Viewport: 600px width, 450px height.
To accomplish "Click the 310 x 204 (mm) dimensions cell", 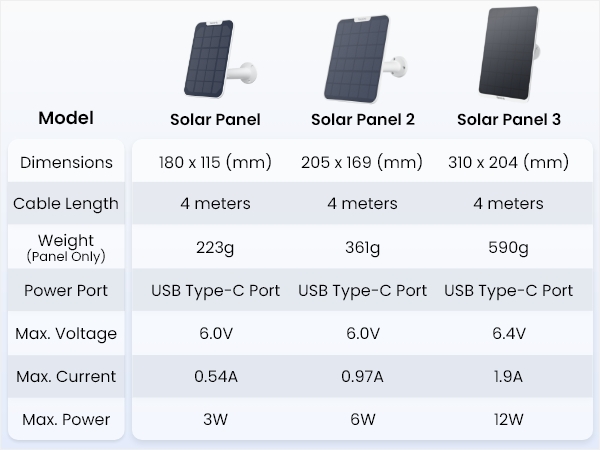I will (x=509, y=162).
